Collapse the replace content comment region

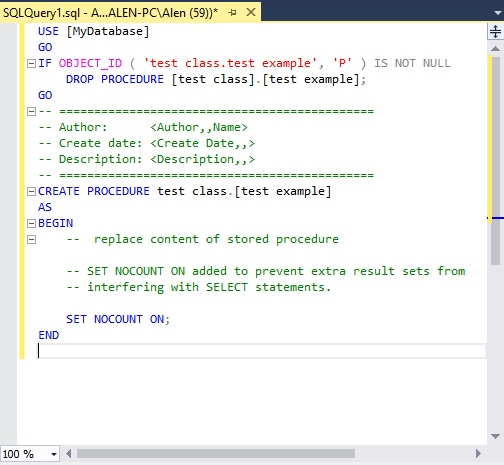pyautogui.click(x=31, y=239)
